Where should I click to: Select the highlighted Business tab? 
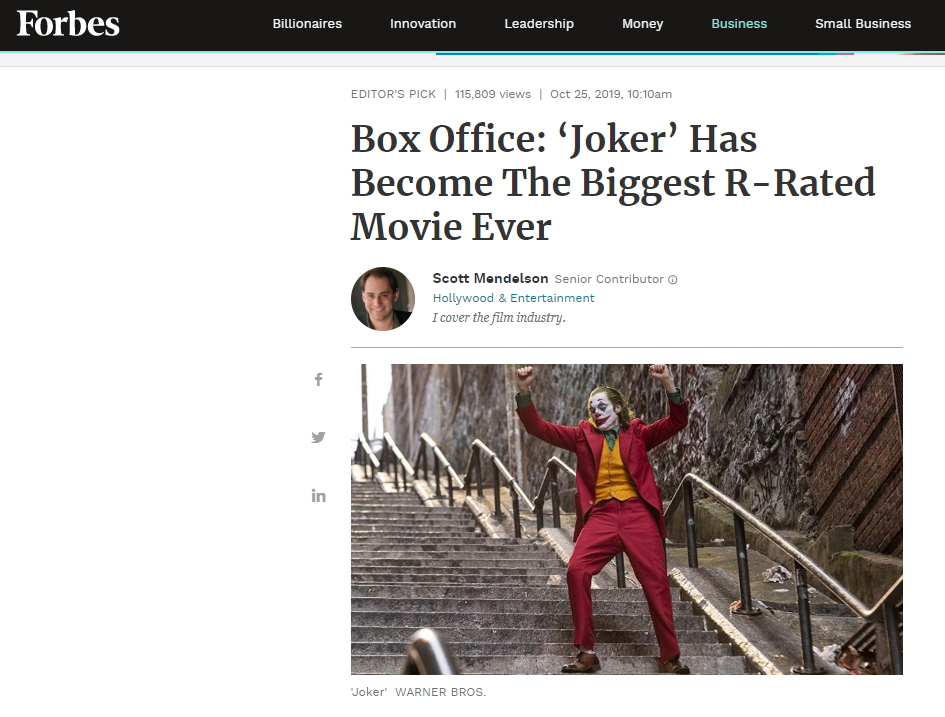coord(739,23)
